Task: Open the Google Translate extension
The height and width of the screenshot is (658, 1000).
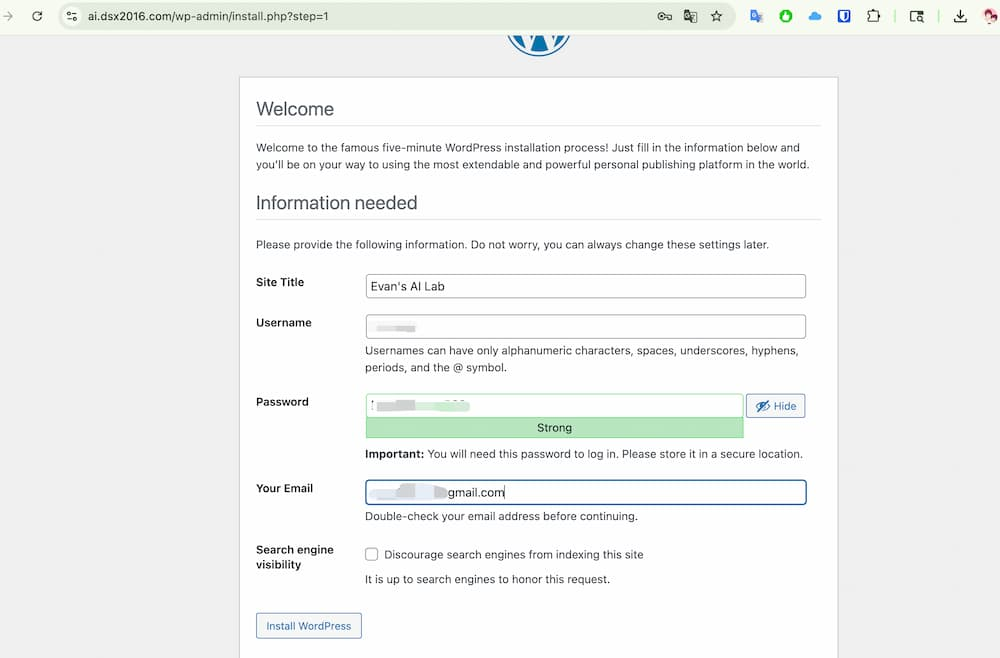Action: tap(756, 16)
